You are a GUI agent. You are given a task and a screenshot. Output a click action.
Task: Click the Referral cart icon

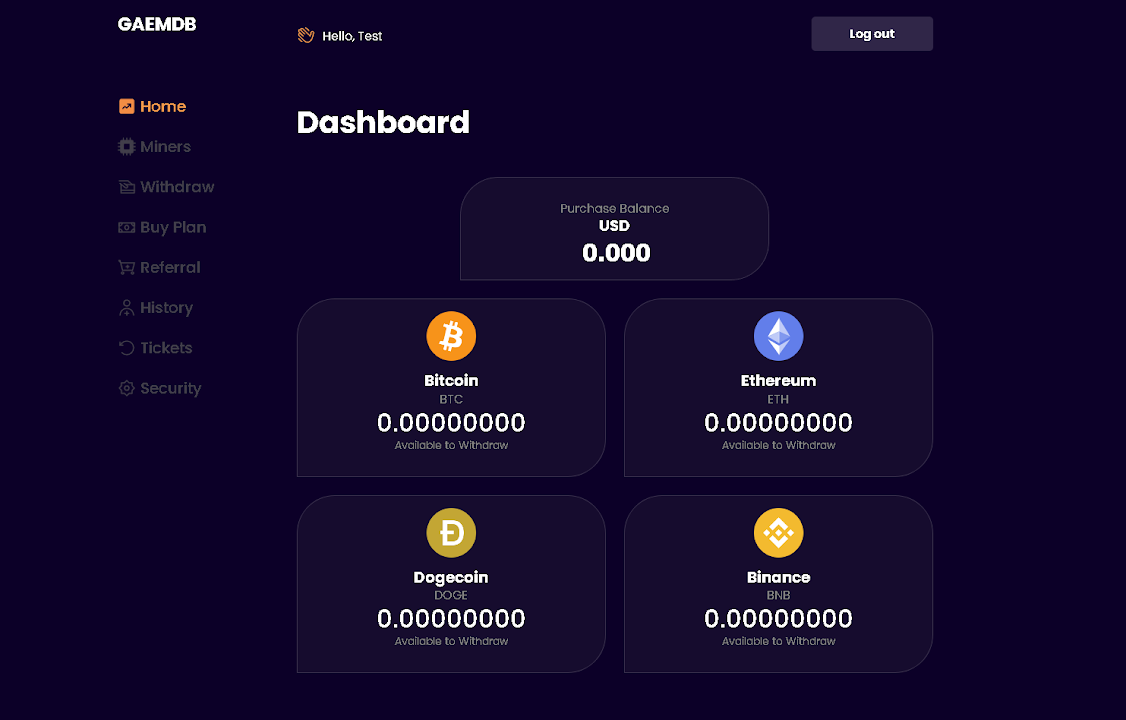click(127, 267)
